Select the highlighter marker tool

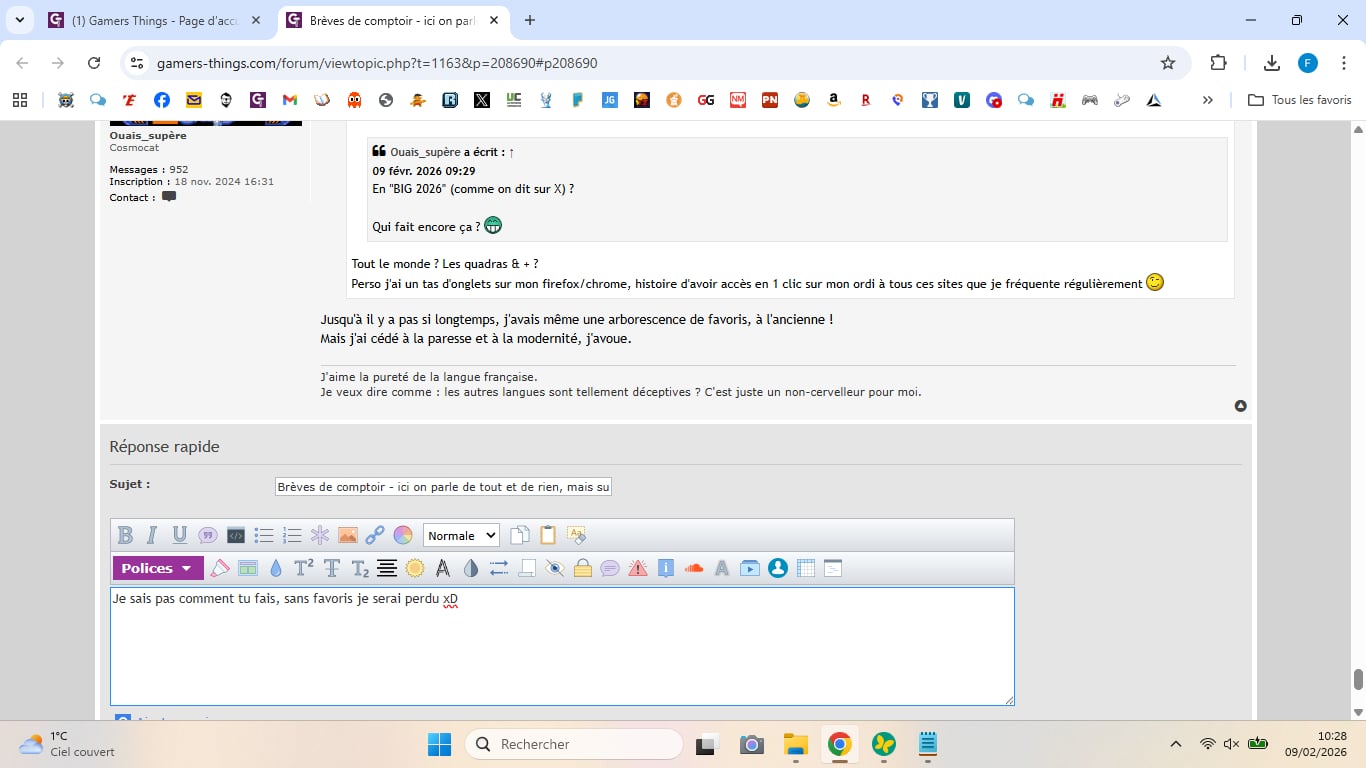point(220,568)
